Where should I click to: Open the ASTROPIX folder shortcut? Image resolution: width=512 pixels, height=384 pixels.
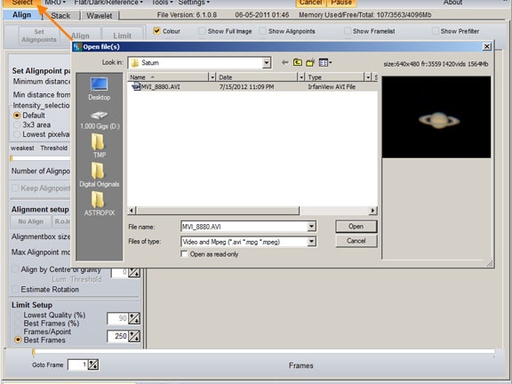[x=99, y=204]
